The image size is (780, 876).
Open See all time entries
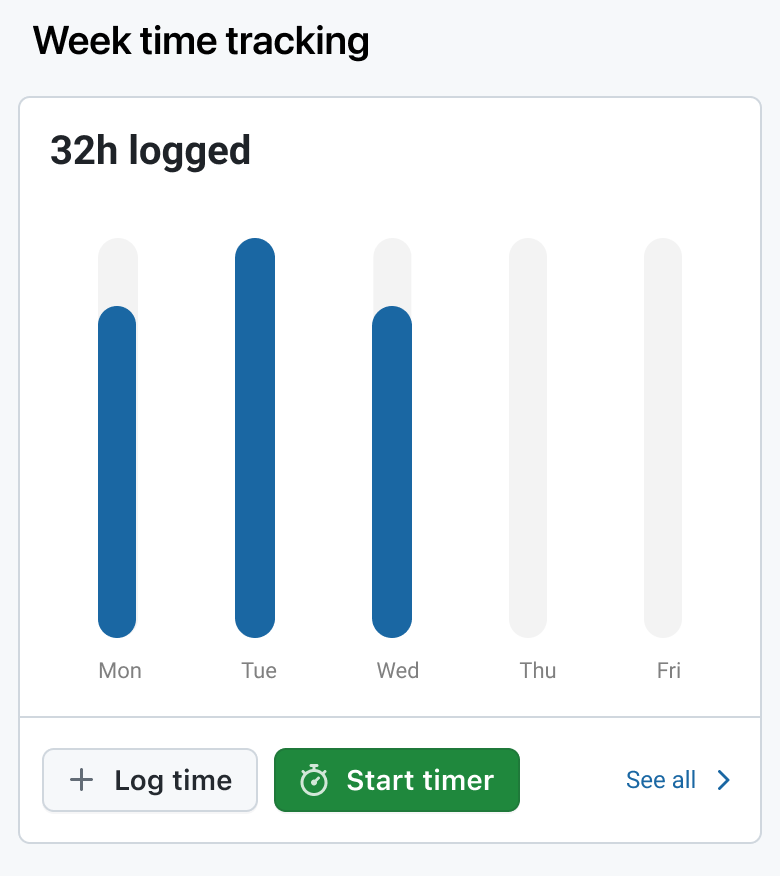point(660,780)
